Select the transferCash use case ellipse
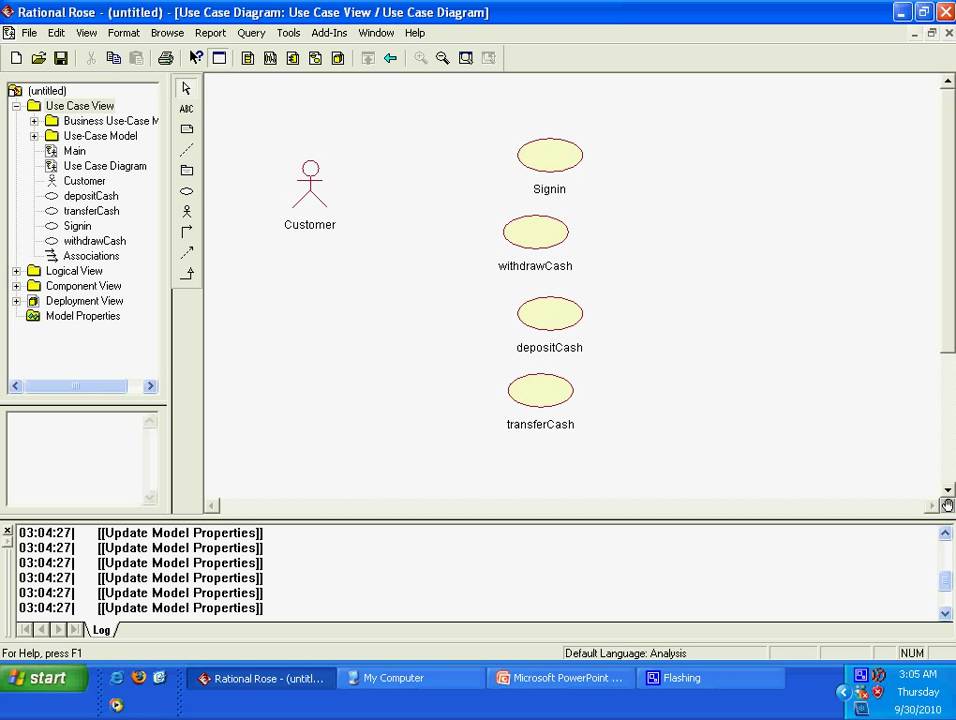 pos(540,390)
